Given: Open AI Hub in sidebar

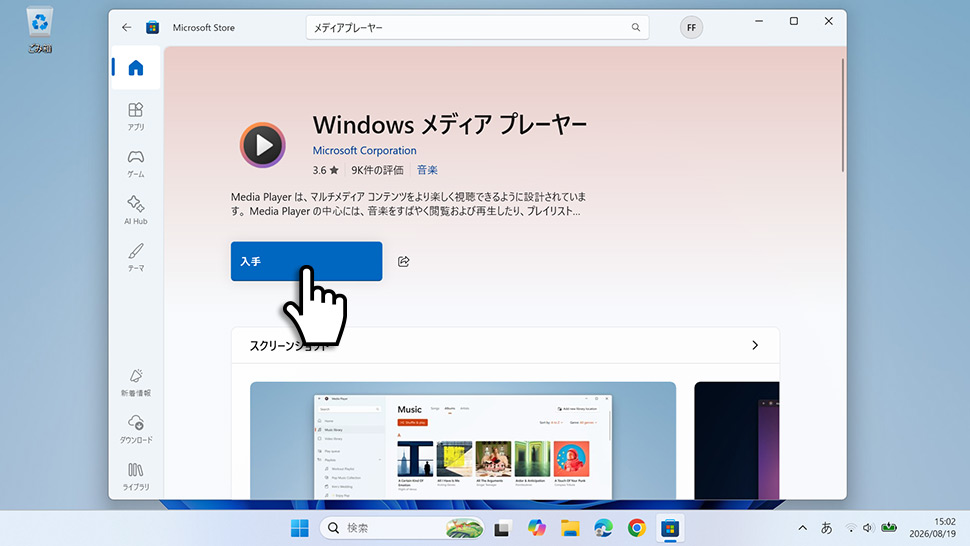Looking at the screenshot, I should tap(135, 210).
